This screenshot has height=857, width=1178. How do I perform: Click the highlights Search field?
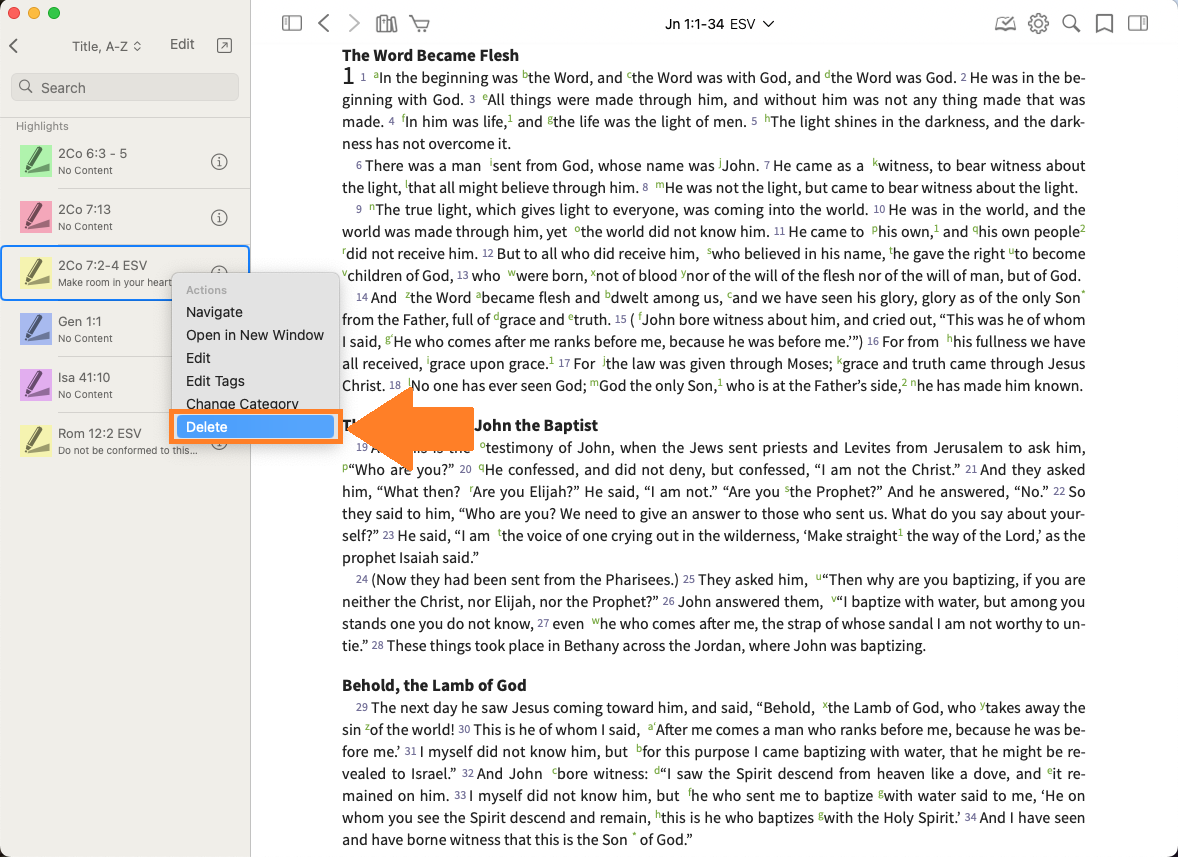125,88
